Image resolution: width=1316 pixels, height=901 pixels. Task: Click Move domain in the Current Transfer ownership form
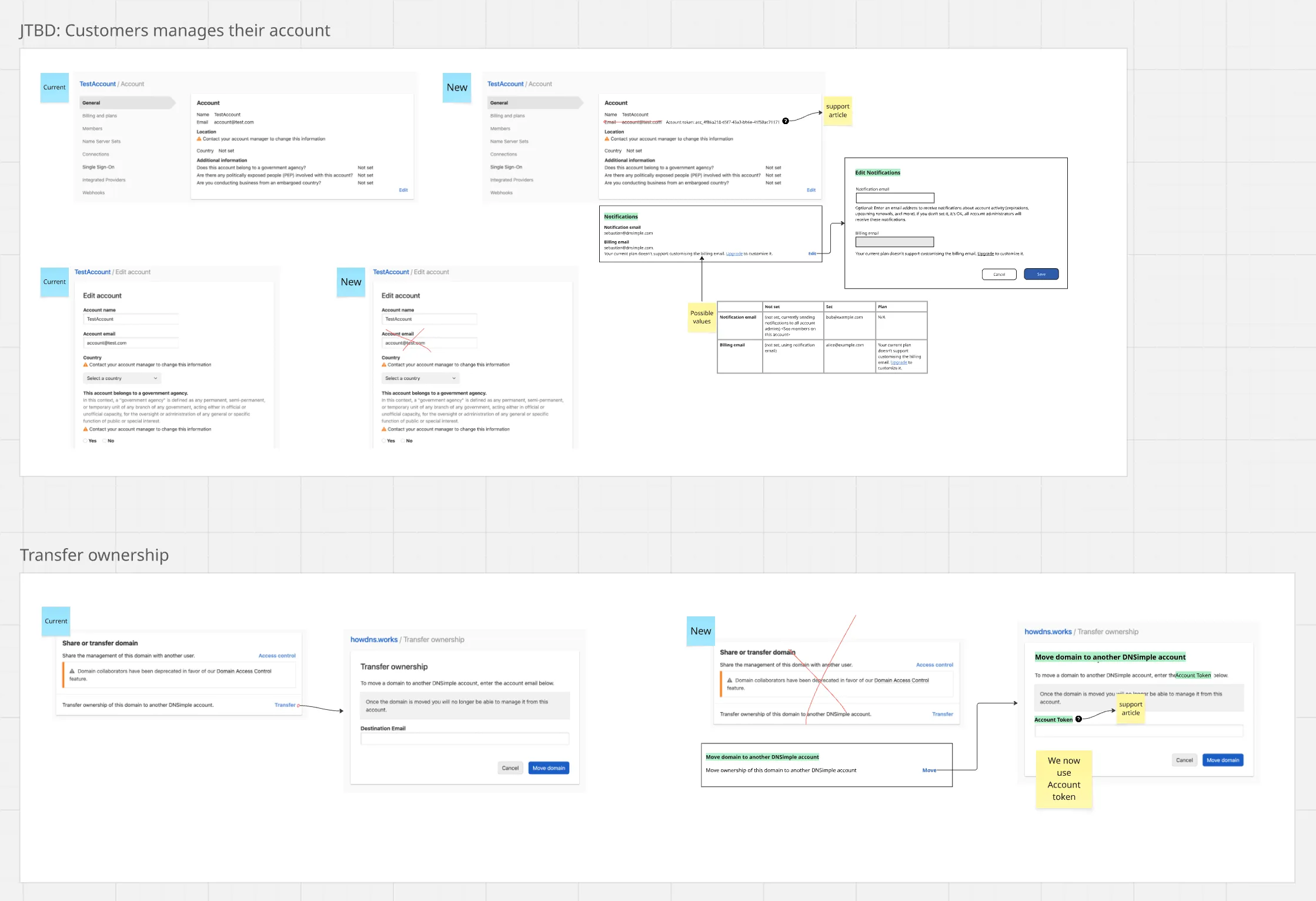pos(549,768)
